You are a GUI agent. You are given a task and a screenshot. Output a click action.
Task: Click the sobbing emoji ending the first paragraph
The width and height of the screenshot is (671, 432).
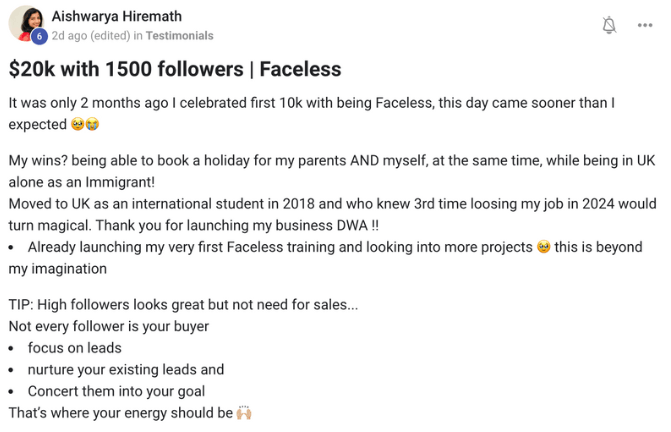92,125
